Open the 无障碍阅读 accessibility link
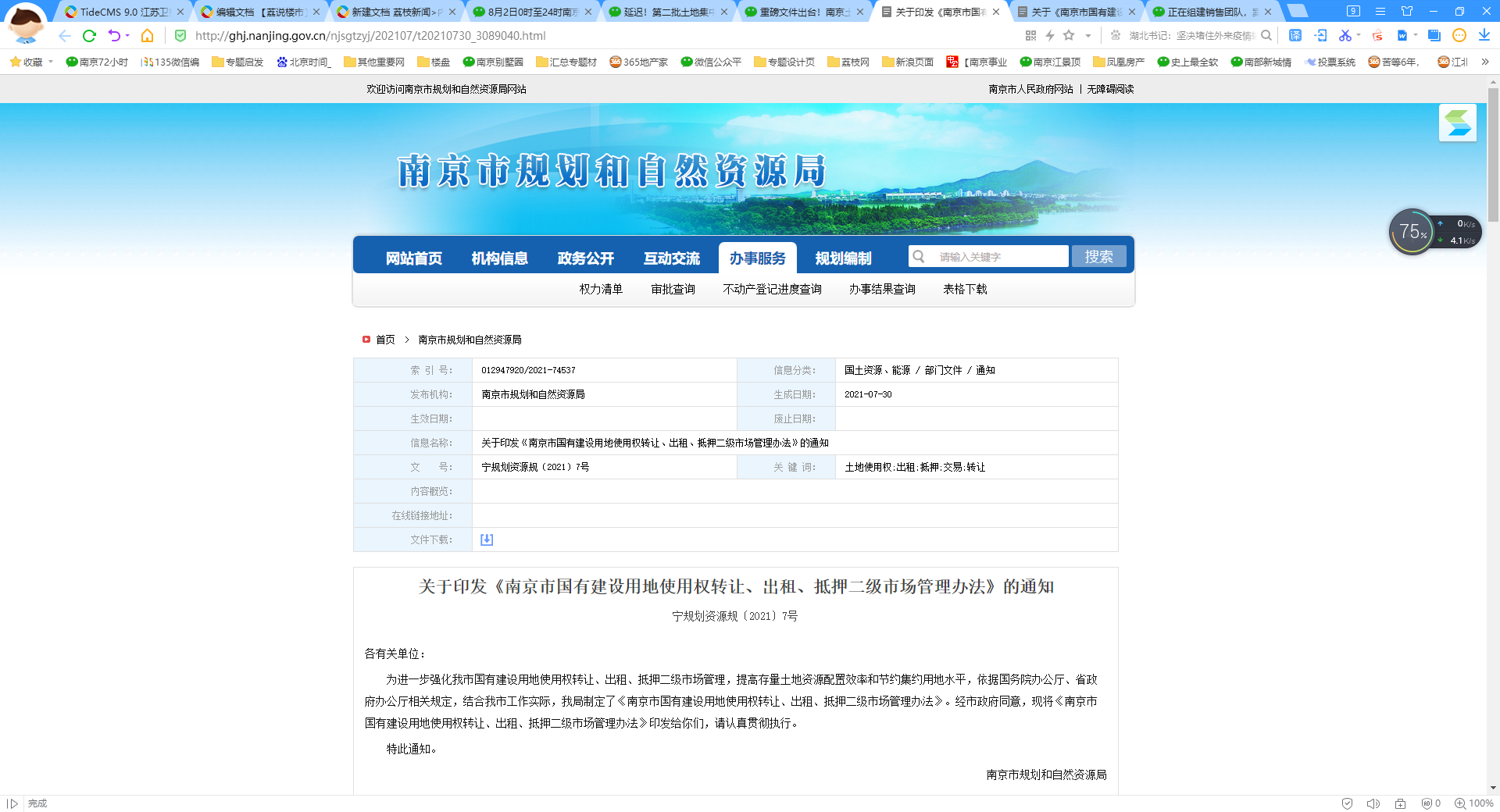This screenshot has width=1500, height=812. click(x=1110, y=89)
